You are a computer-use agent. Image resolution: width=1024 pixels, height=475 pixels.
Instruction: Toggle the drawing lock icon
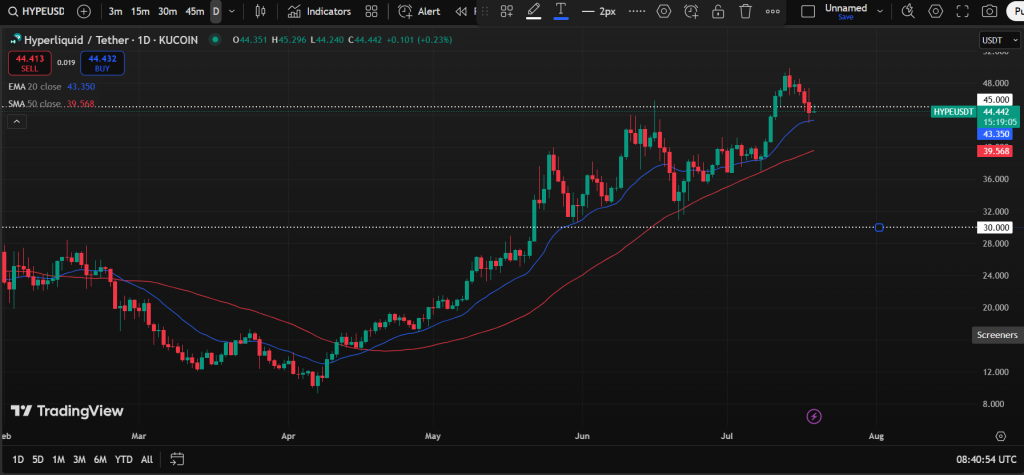click(718, 11)
